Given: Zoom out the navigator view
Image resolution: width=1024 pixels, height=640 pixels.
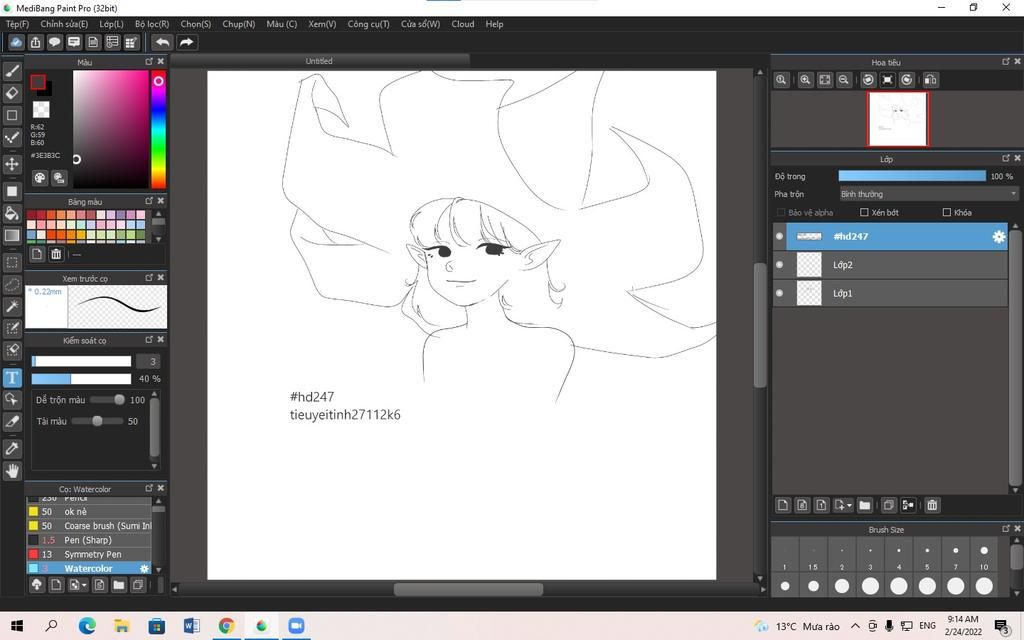Looking at the screenshot, I should point(844,80).
